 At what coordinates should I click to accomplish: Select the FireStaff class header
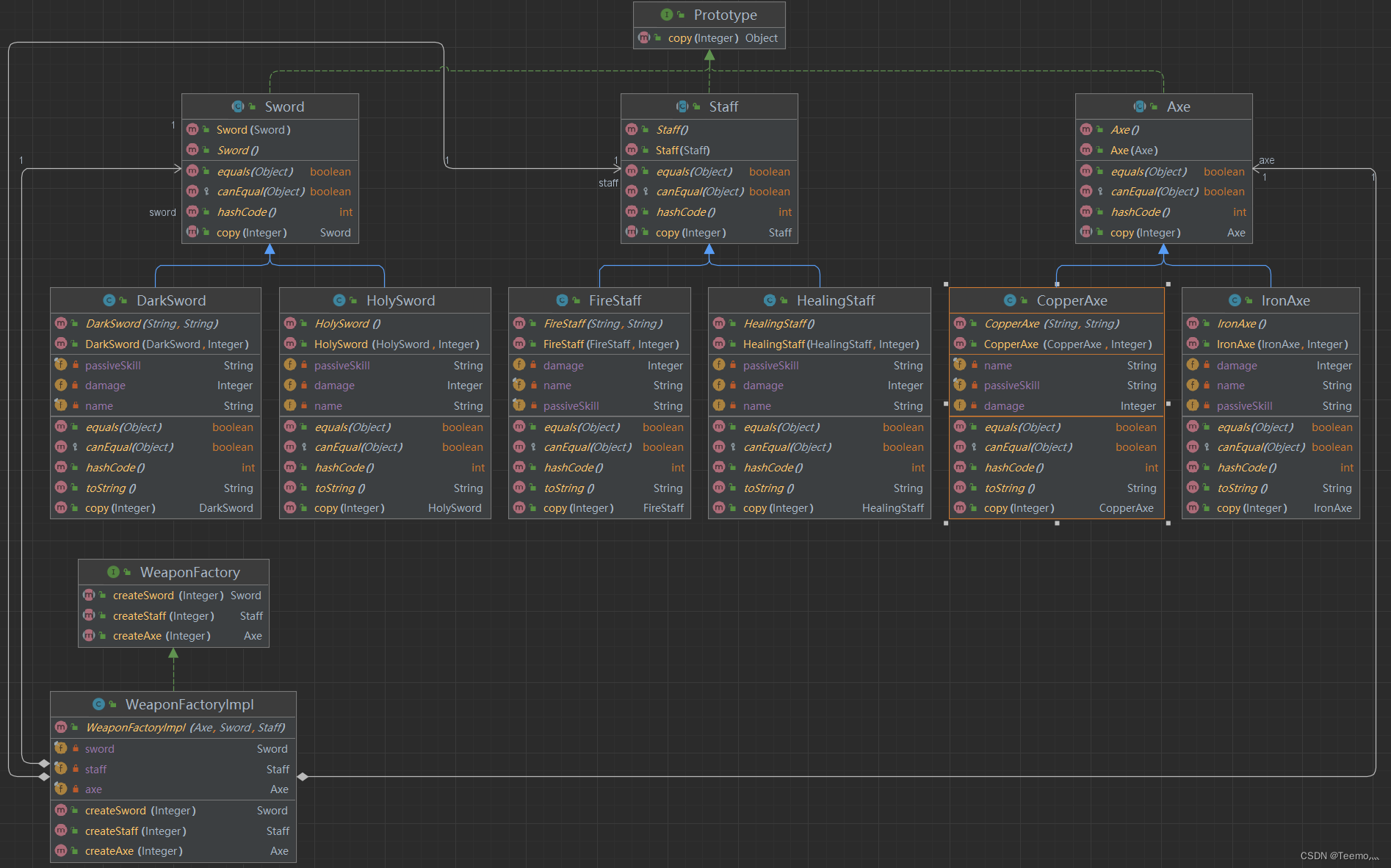(x=599, y=300)
